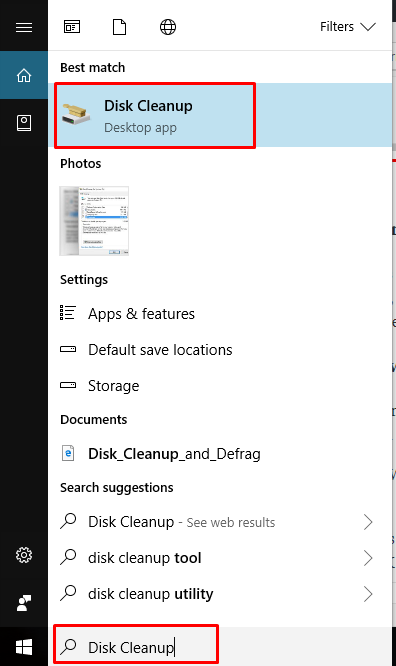The image size is (396, 666).
Task: Click the Best match heading
Action: pyautogui.click(x=93, y=68)
